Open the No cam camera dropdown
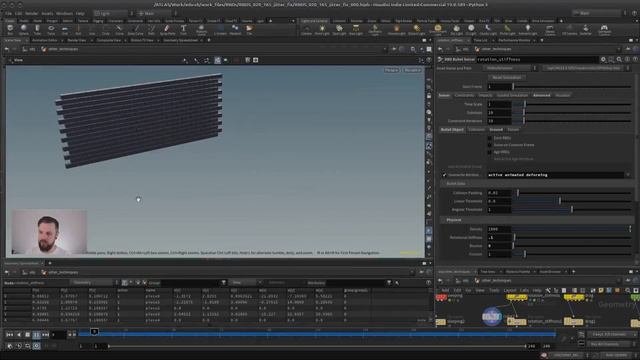 pyautogui.click(x=412, y=70)
